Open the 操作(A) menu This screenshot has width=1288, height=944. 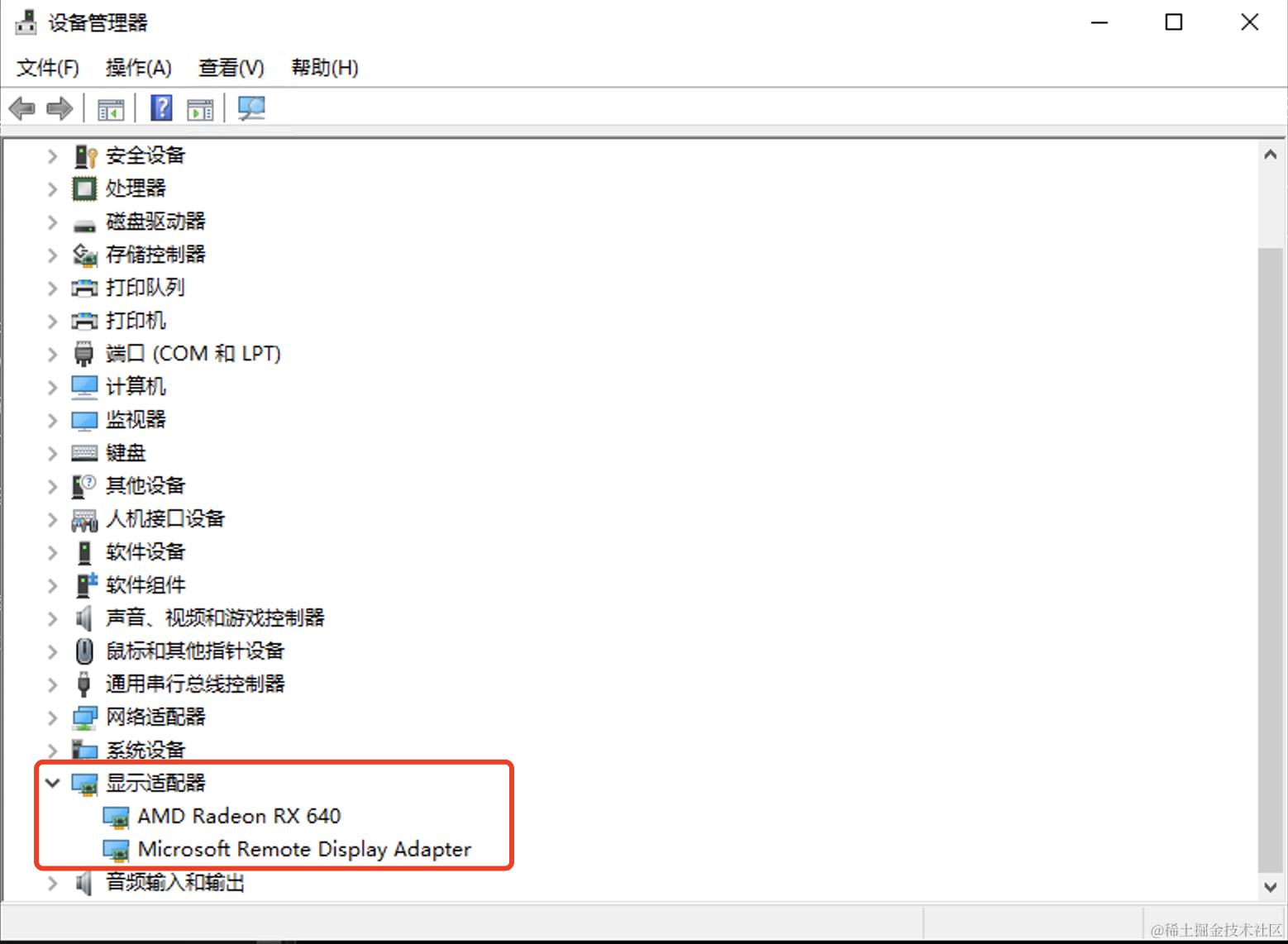139,68
